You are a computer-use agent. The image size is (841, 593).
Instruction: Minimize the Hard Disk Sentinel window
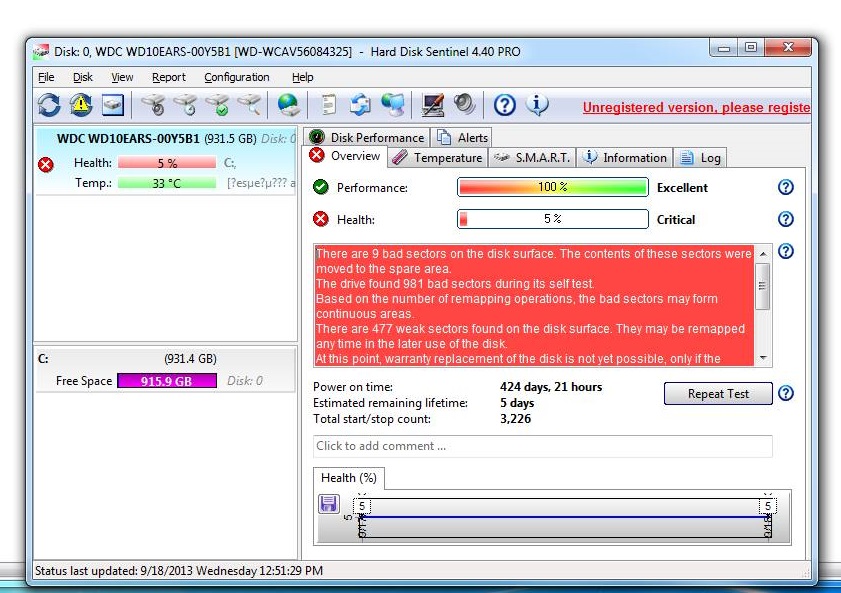(x=724, y=48)
